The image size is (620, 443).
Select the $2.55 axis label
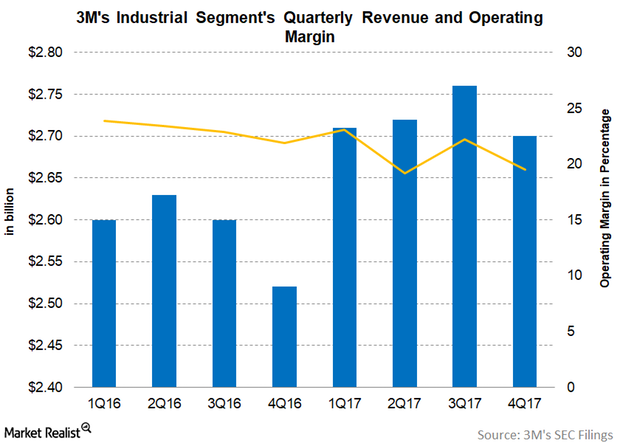tap(45, 261)
